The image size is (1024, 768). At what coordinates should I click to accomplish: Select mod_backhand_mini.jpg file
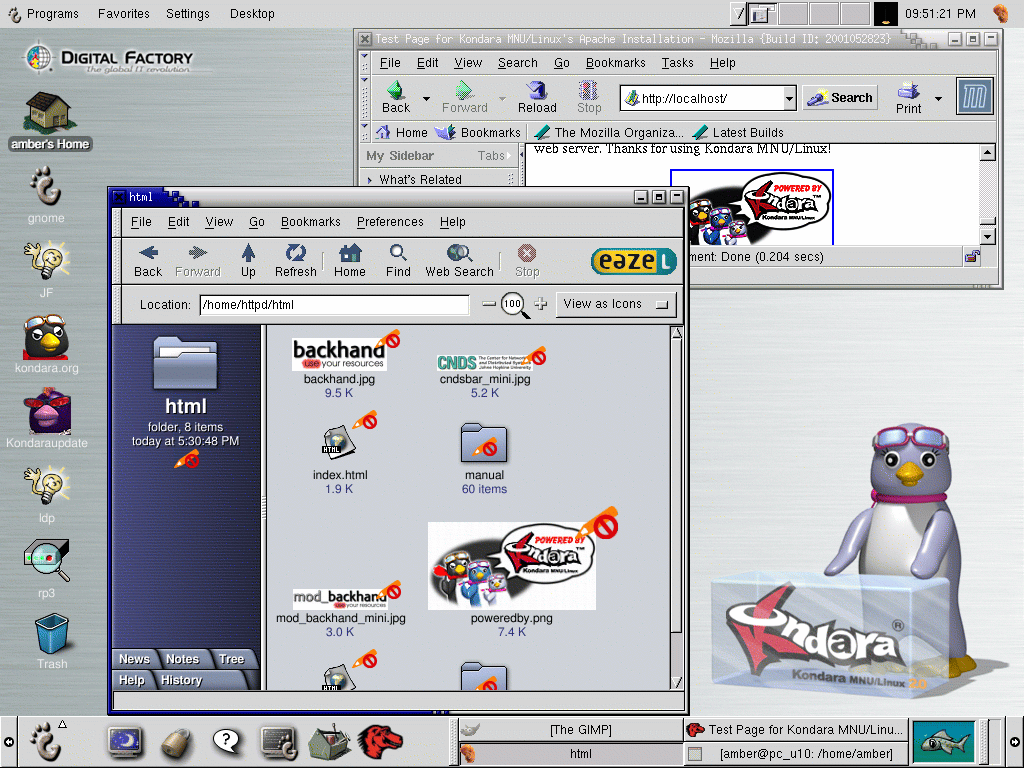tap(340, 599)
